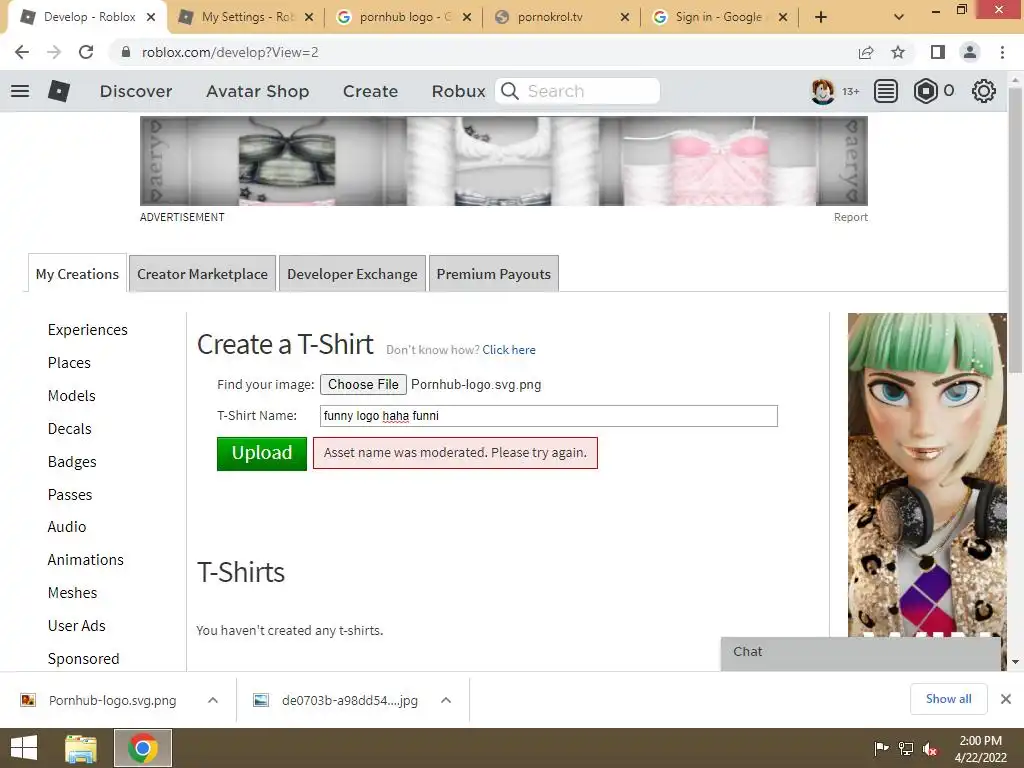The image size is (1024, 768).
Task: Click the Chrome taskbar icon
Action: coord(143,748)
